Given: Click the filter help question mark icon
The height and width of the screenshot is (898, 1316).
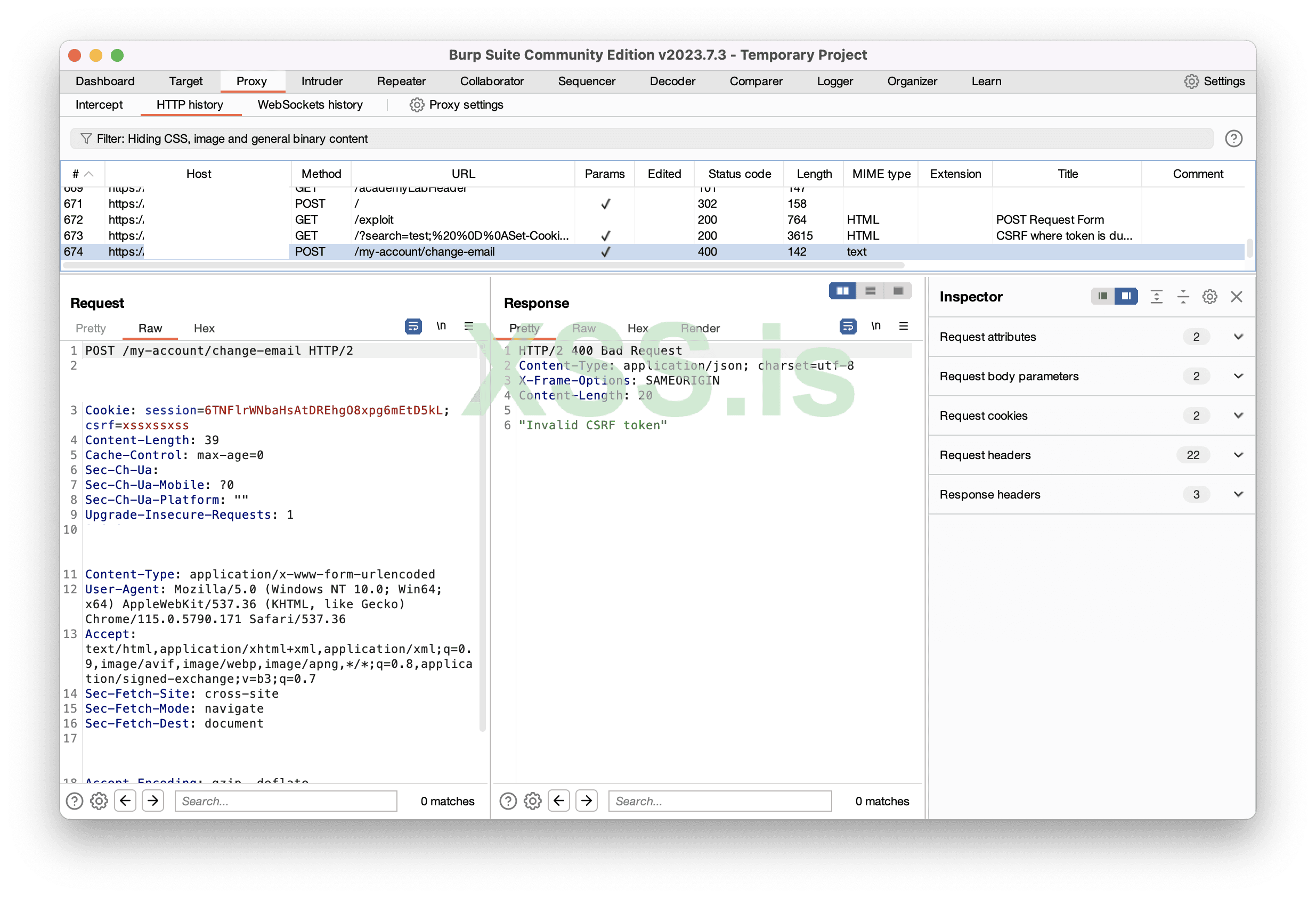Looking at the screenshot, I should (x=1233, y=138).
